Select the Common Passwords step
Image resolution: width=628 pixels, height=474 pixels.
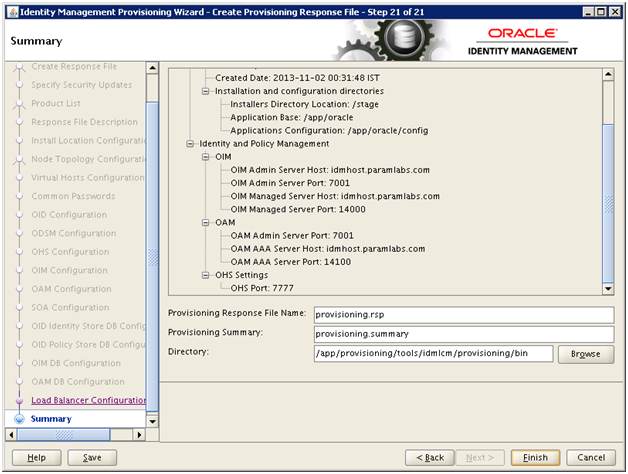[x=73, y=196]
